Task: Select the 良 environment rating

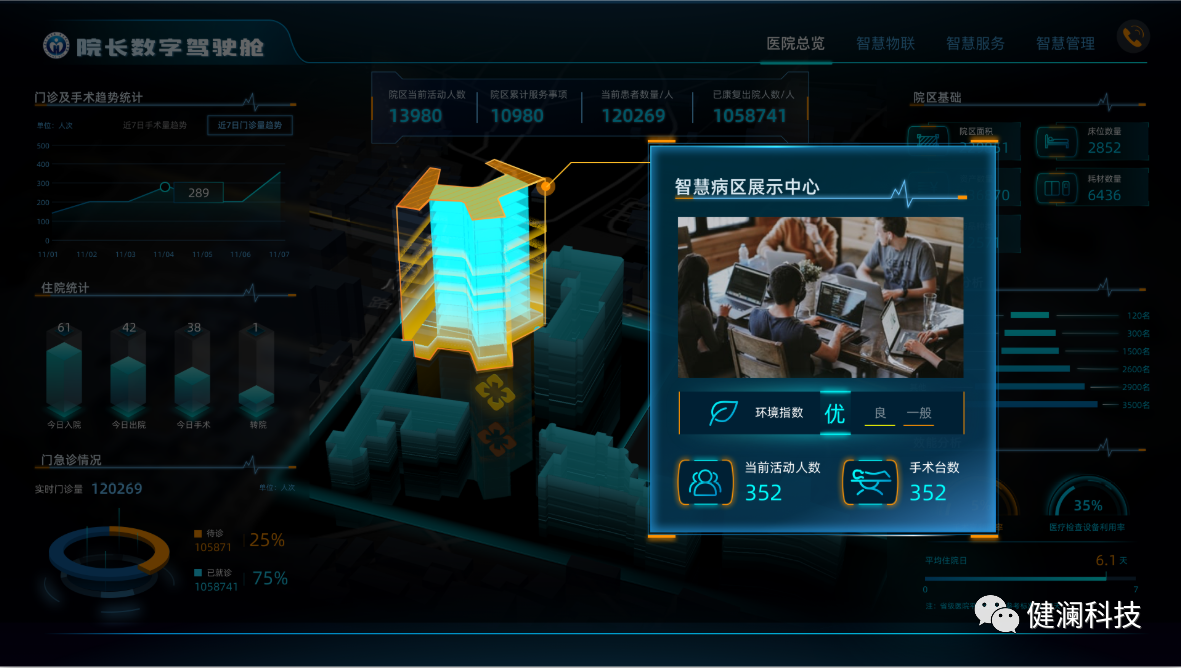Action: point(880,413)
